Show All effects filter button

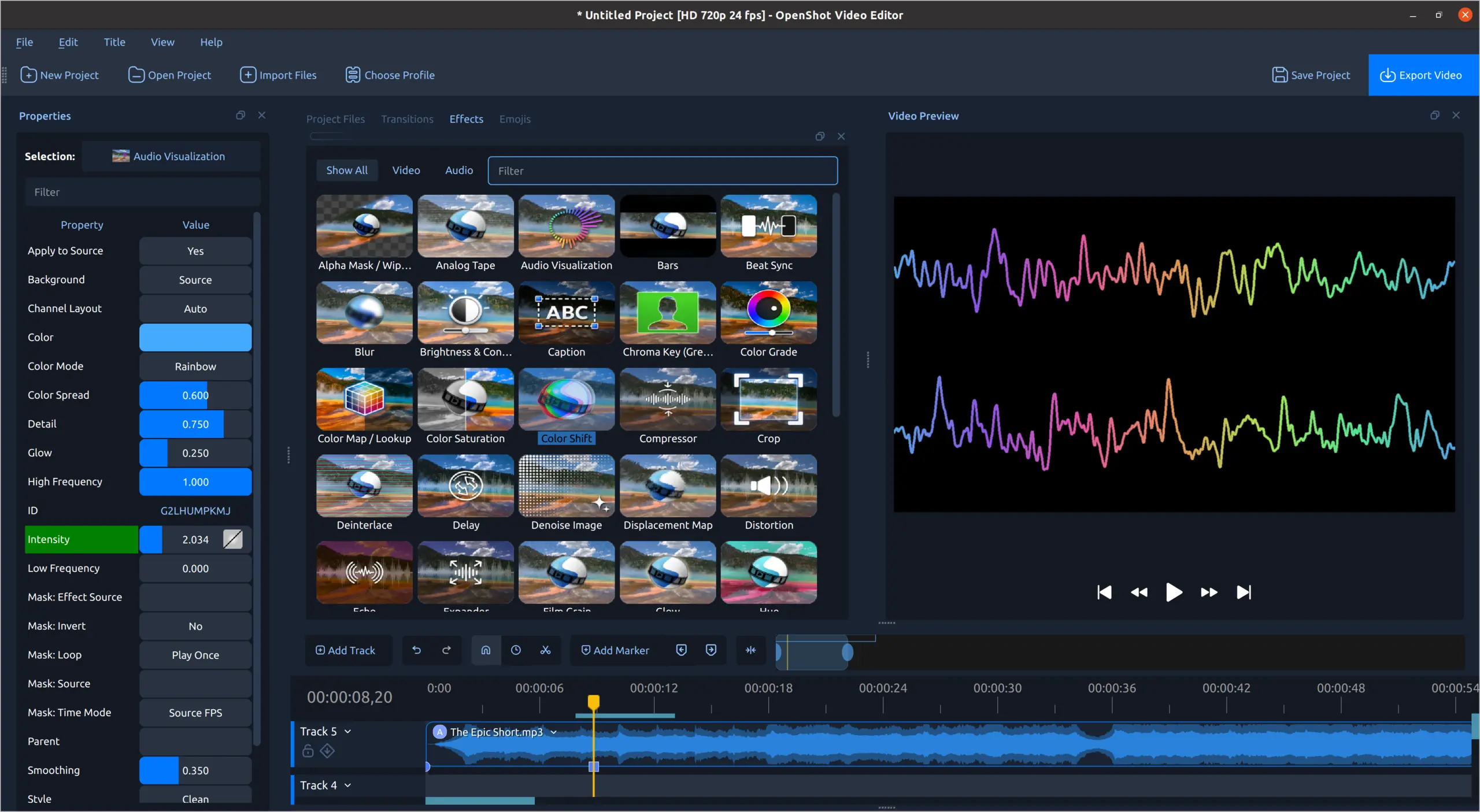[x=347, y=170]
